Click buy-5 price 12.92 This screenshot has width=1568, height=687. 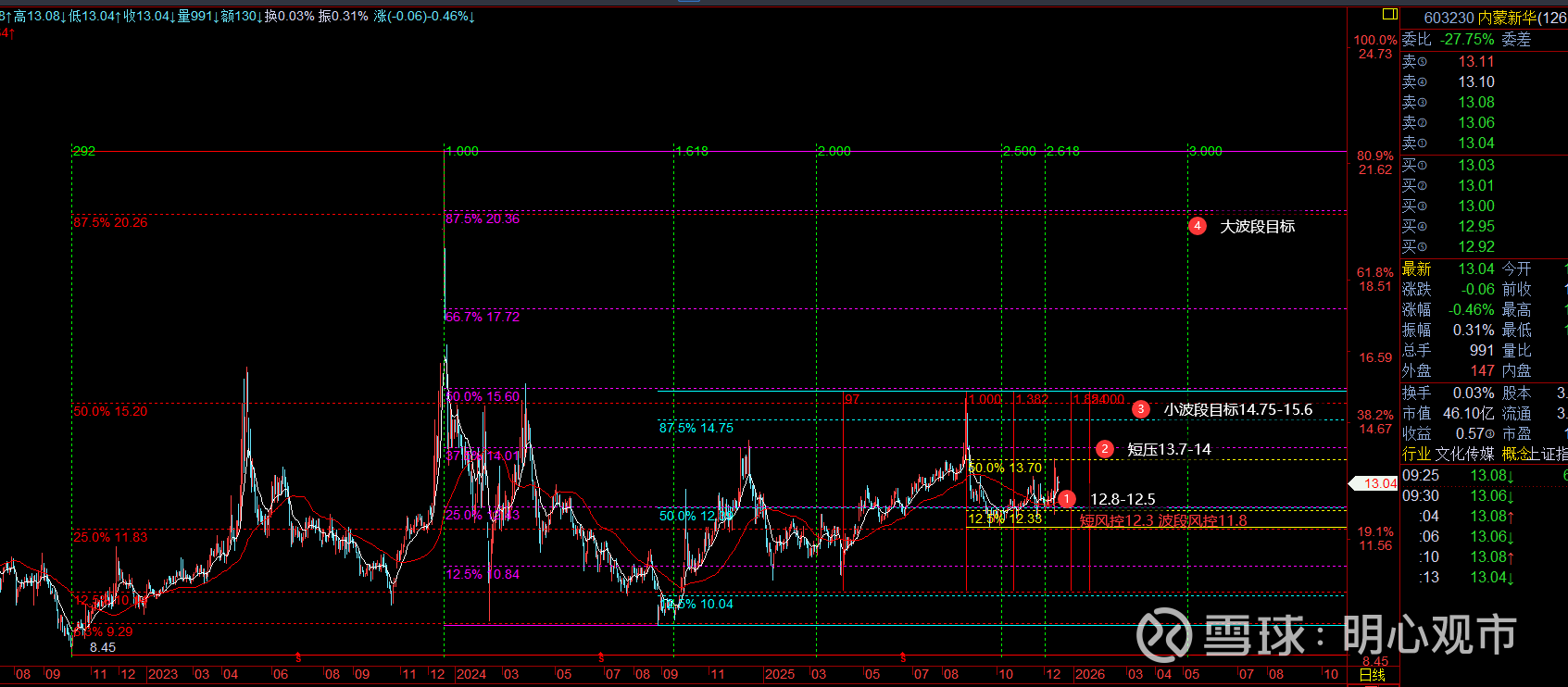click(x=1476, y=246)
